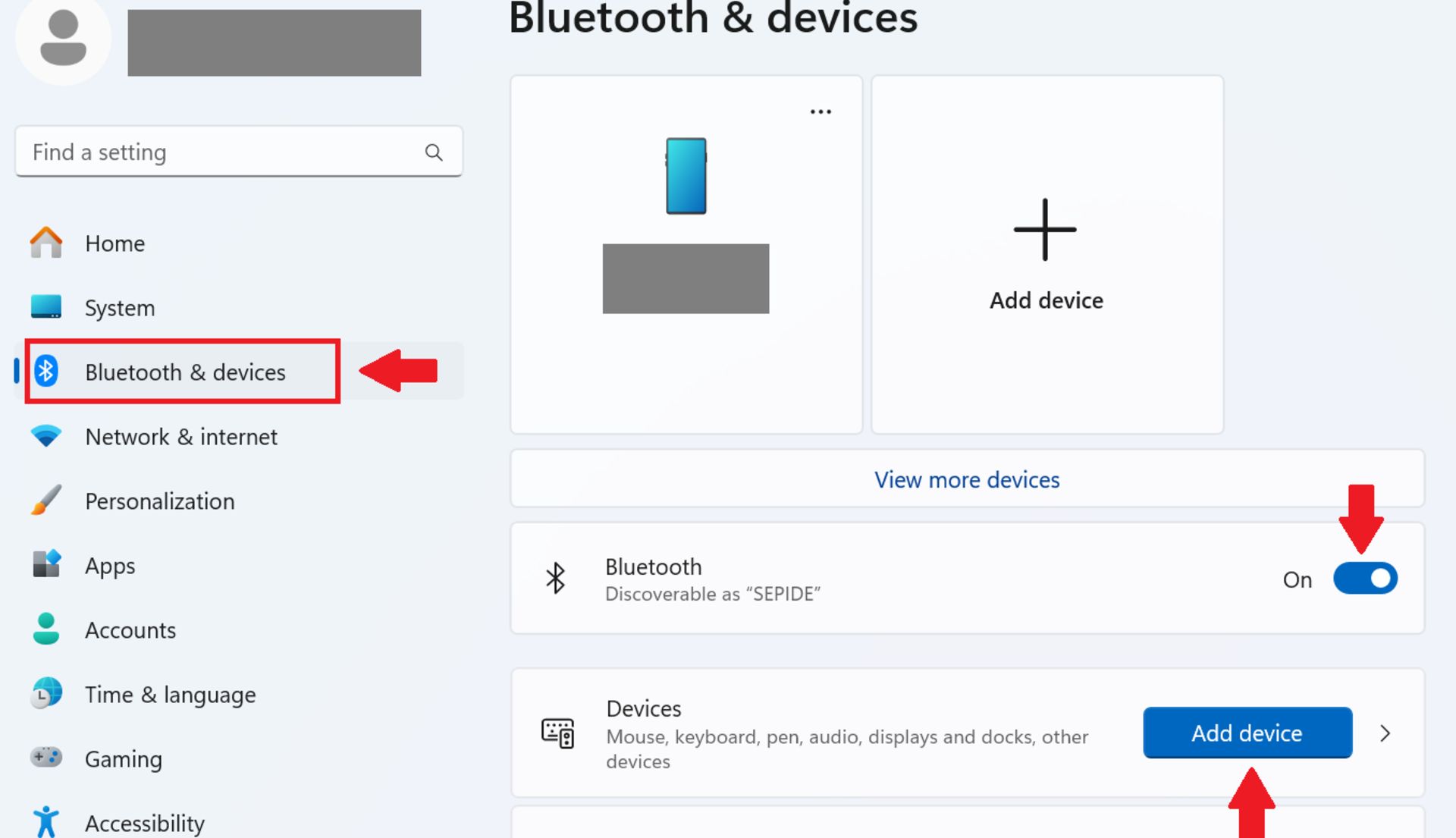Open the three-dot menu on phone card
The height and width of the screenshot is (838, 1456).
pos(821,111)
